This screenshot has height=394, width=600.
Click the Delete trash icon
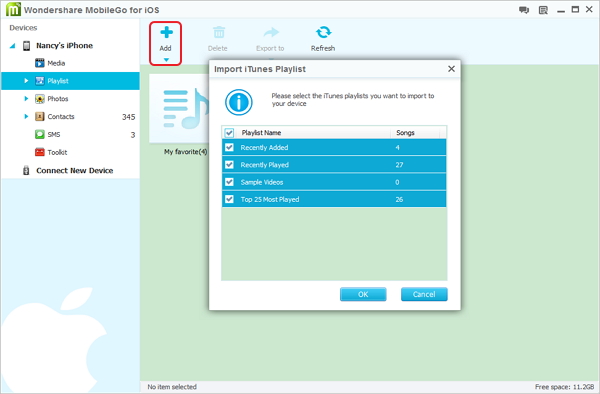(x=219, y=33)
